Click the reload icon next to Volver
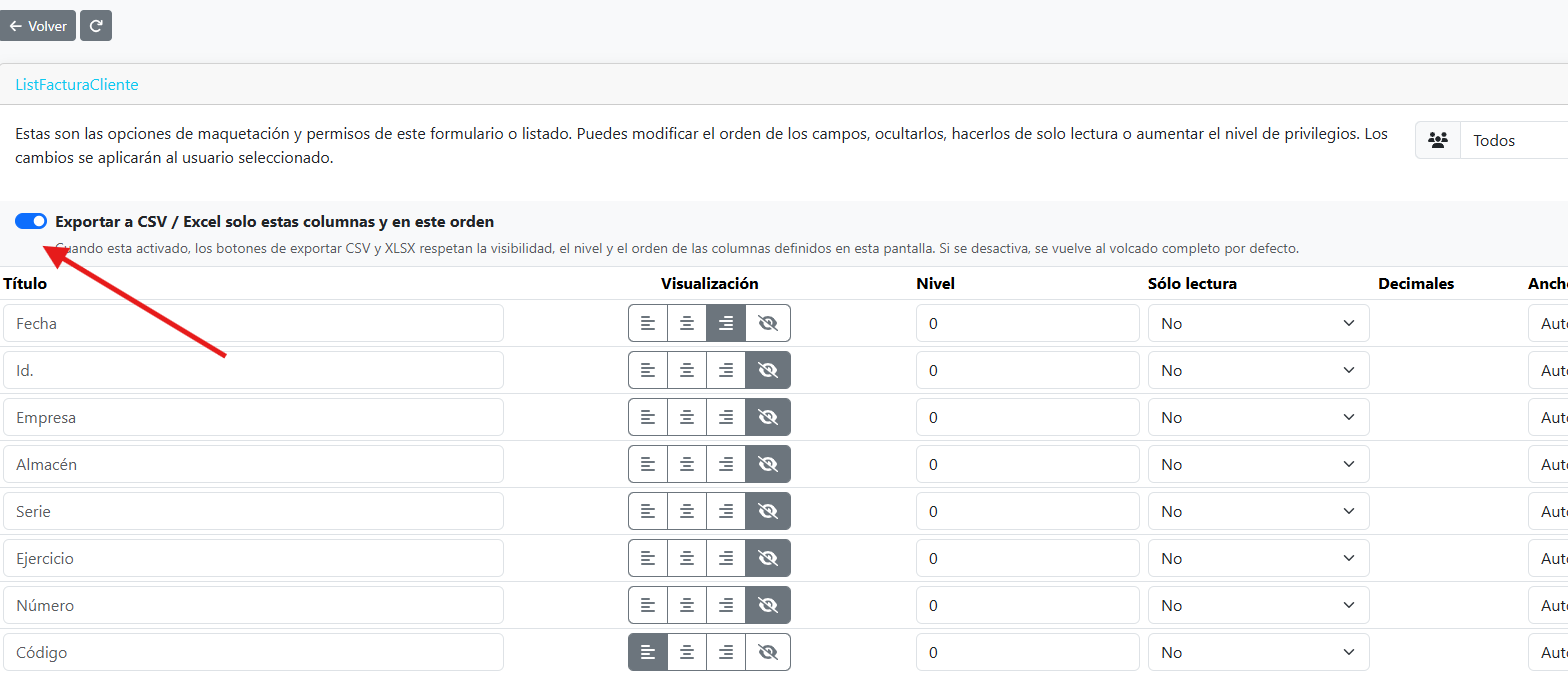 coord(96,26)
